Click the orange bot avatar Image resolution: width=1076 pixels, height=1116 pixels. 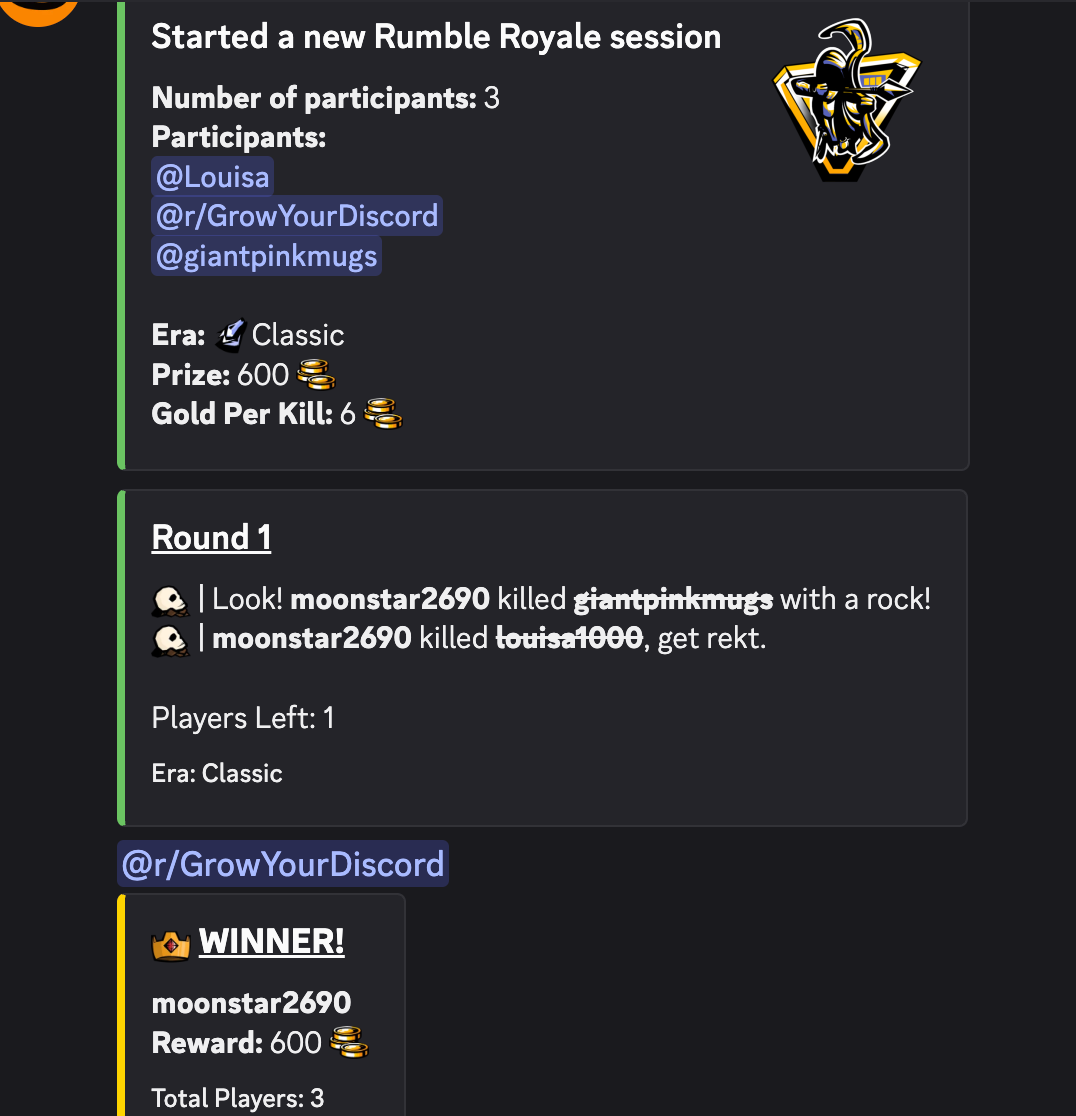coord(40,10)
